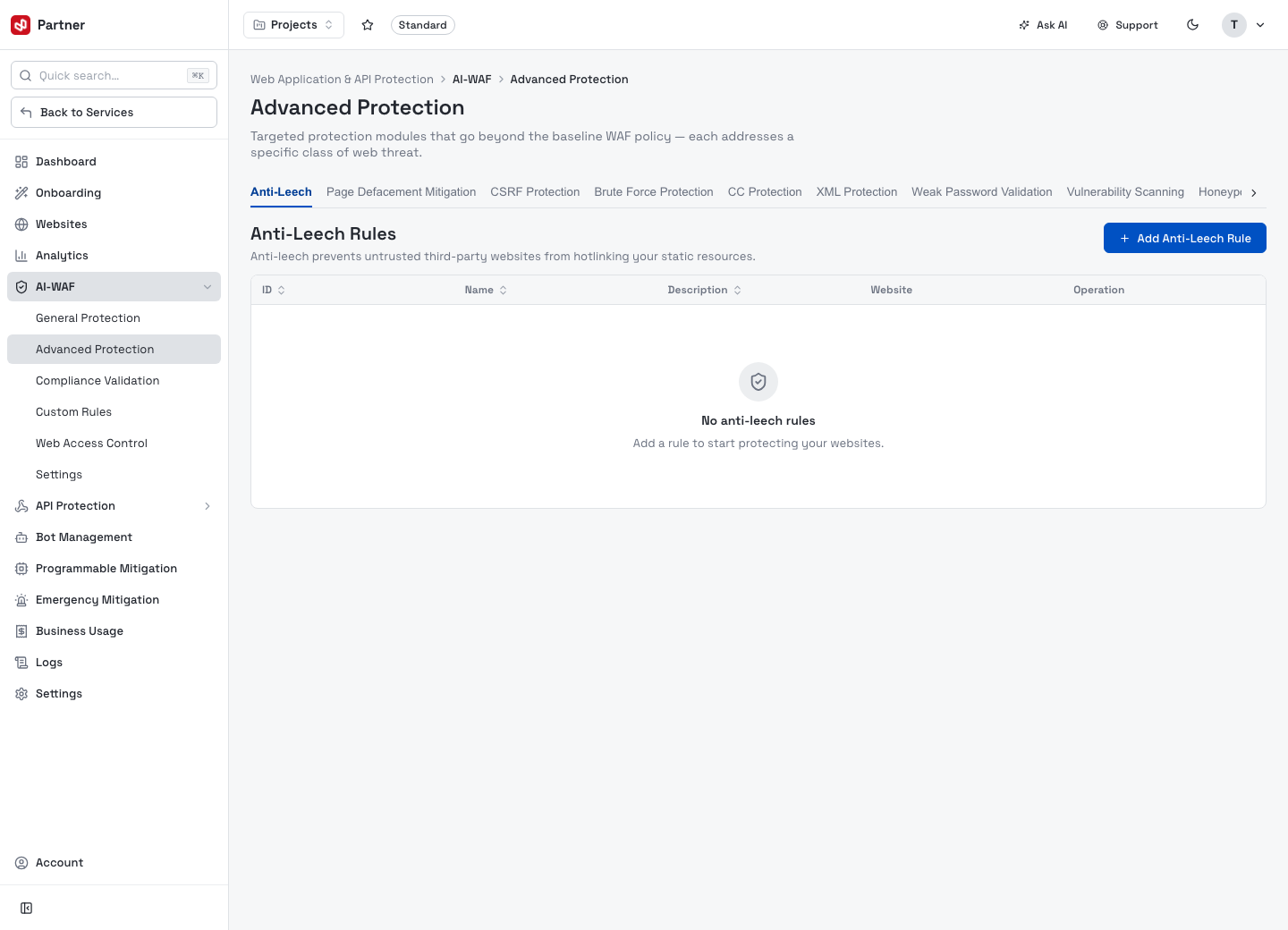Viewport: 1288px width, 930px height.
Task: Switch to Anti-Leech tab
Action: [x=281, y=192]
